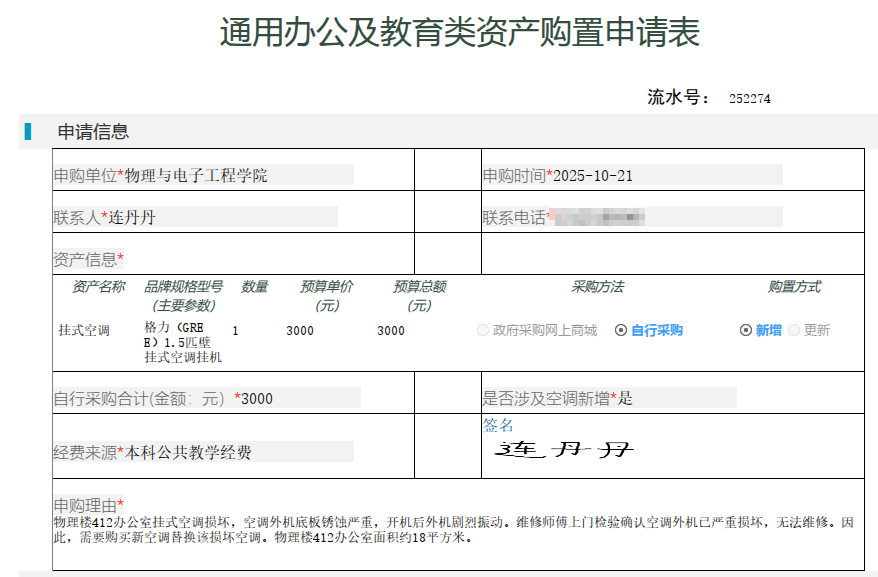Click the blue marker beside 申请信息
The width and height of the screenshot is (878, 577).
28,131
